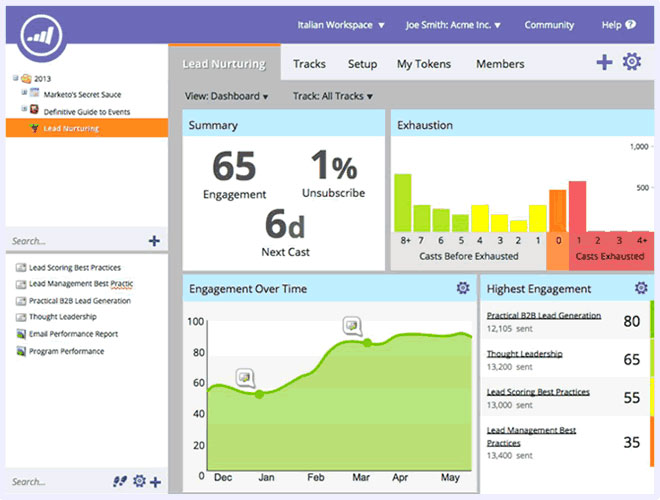Click the Program Performance report icon
Screen dimensions: 660x500
21,351
